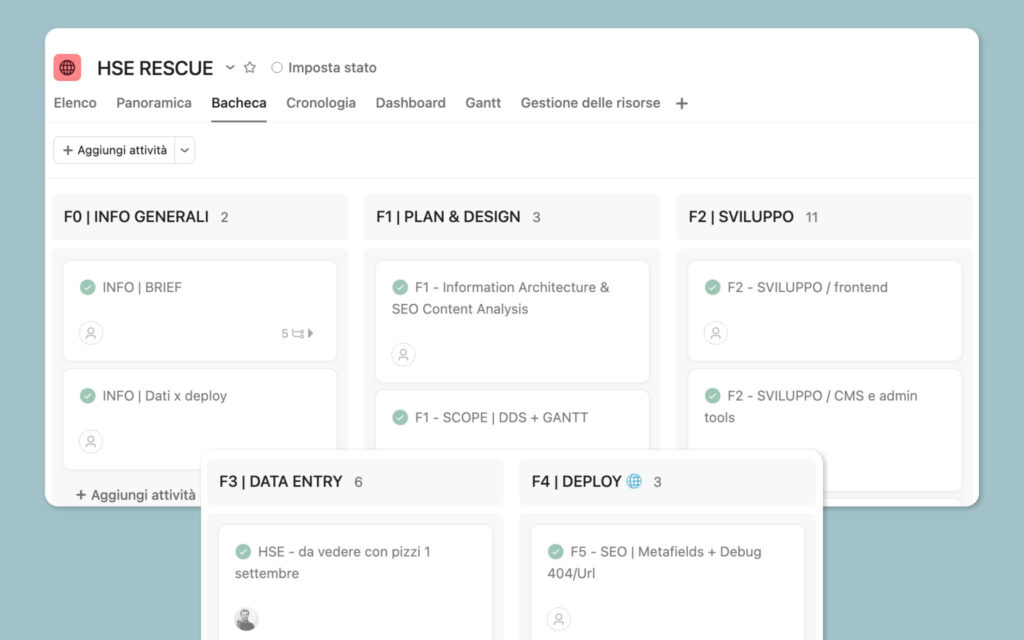Viewport: 1024px width, 640px height.
Task: Switch to the Gantt tab
Action: tap(483, 103)
